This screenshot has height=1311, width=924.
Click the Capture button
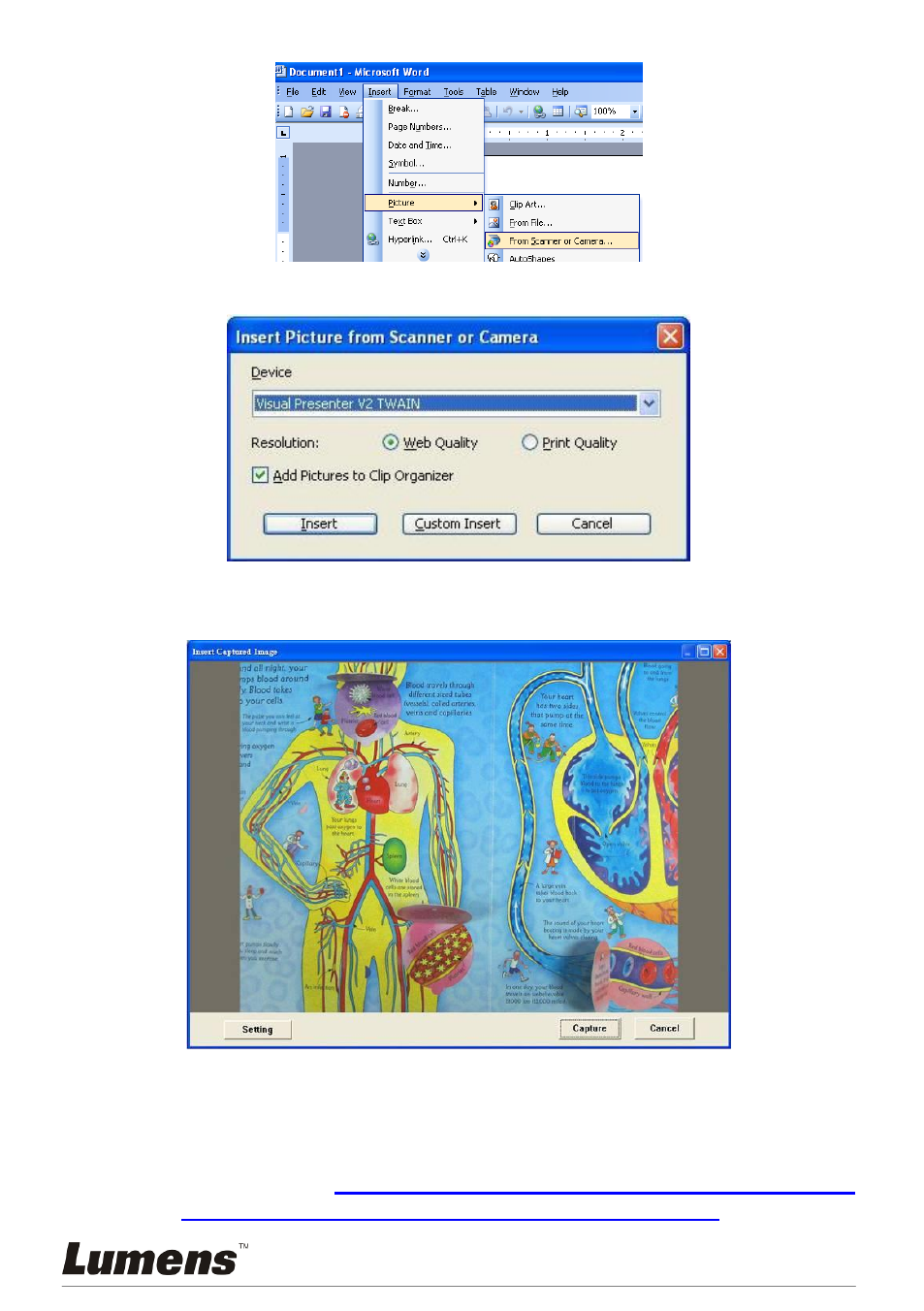(x=589, y=1029)
